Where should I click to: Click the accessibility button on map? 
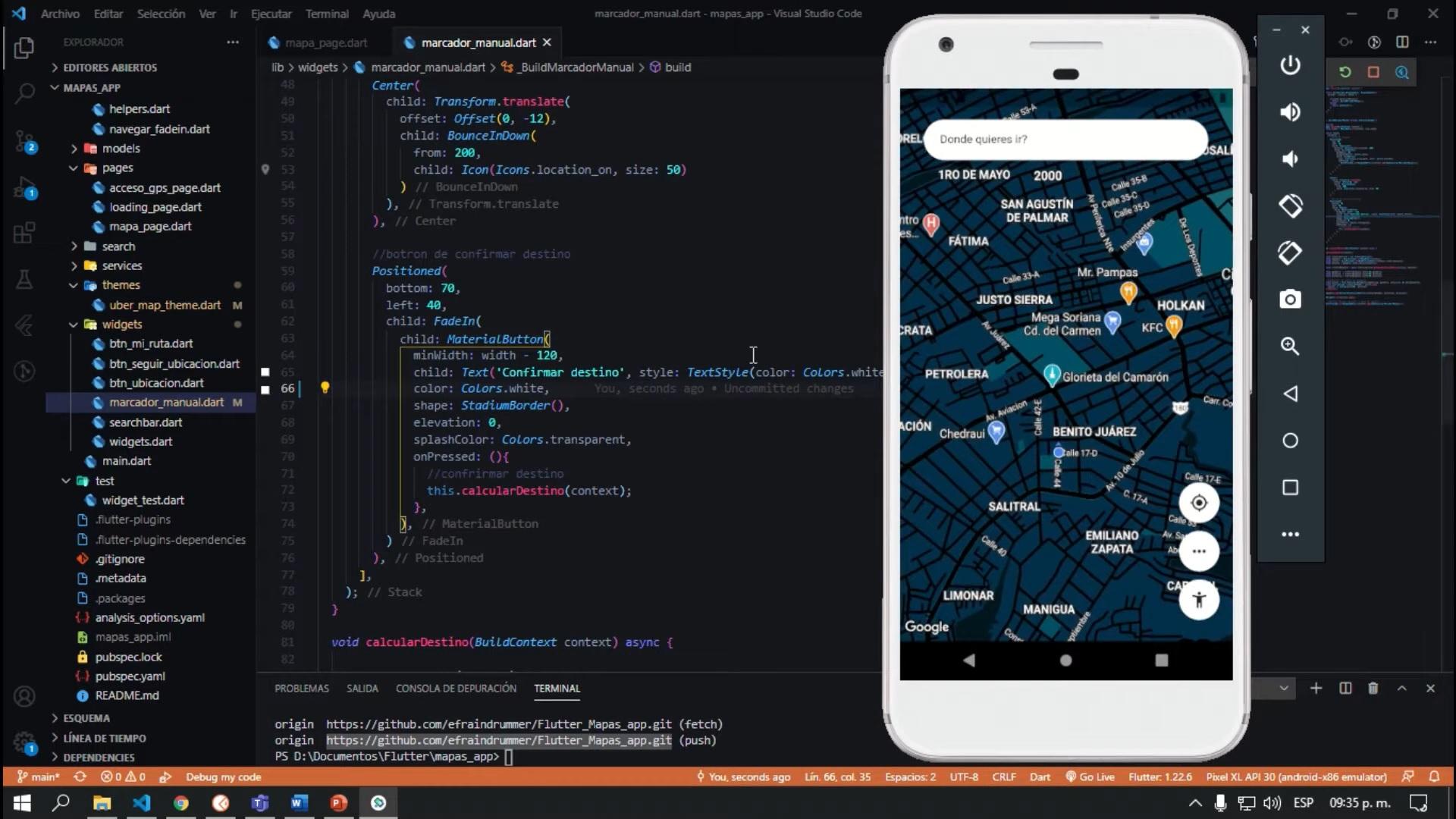(x=1198, y=599)
